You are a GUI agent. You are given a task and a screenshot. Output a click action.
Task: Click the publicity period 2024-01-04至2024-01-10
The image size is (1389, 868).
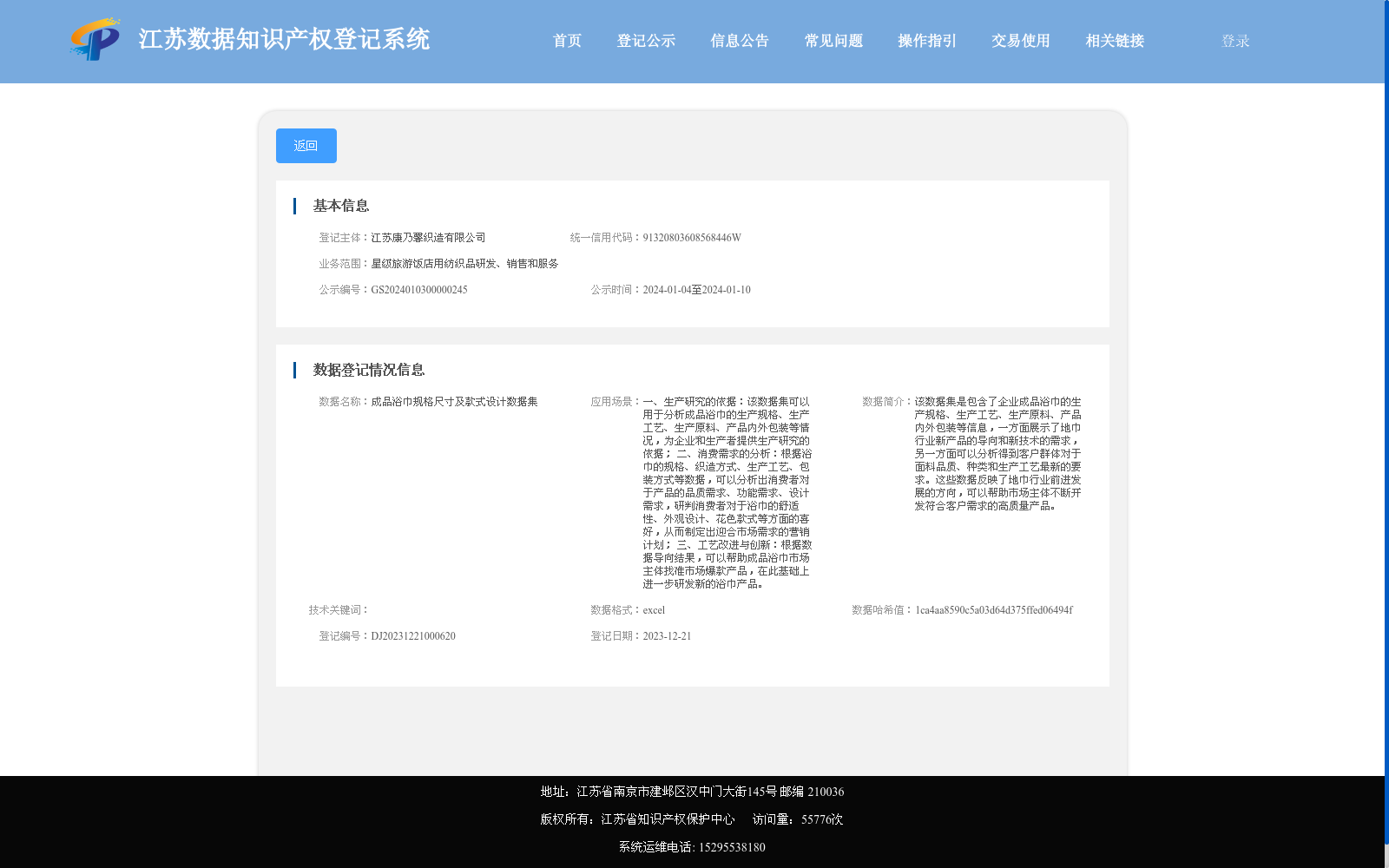click(x=696, y=290)
